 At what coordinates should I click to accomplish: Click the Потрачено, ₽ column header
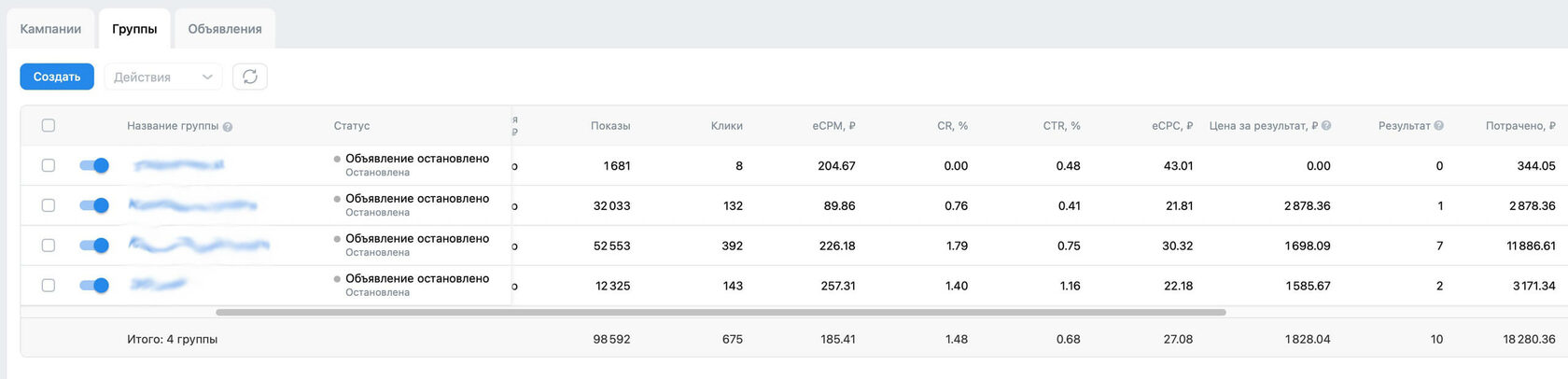[1519, 126]
